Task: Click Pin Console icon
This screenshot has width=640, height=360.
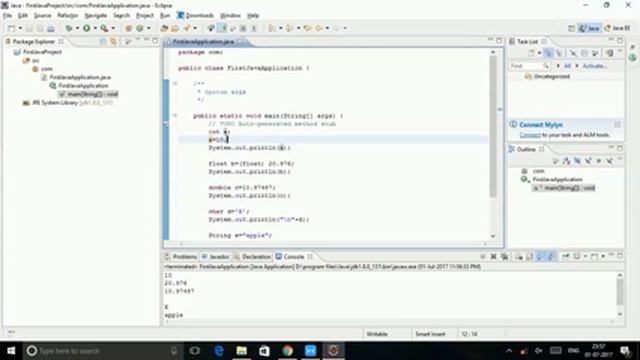Action: point(566,257)
